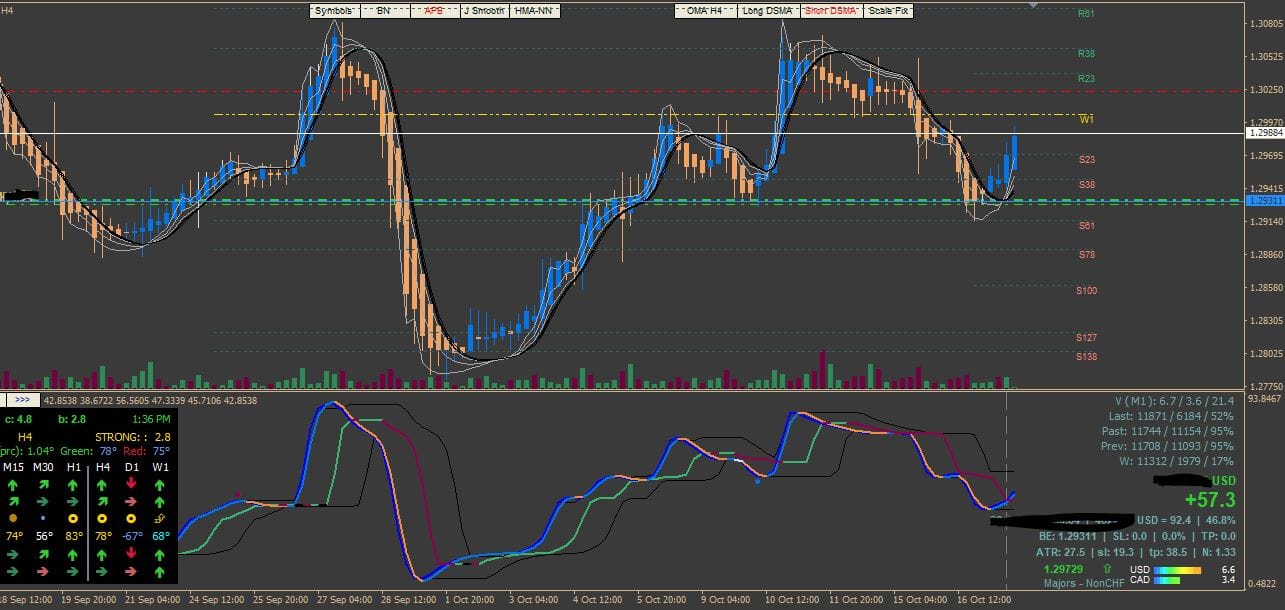Screen dimensions: 1285x610
Task: Click the OMA H4 button
Action: 704,11
